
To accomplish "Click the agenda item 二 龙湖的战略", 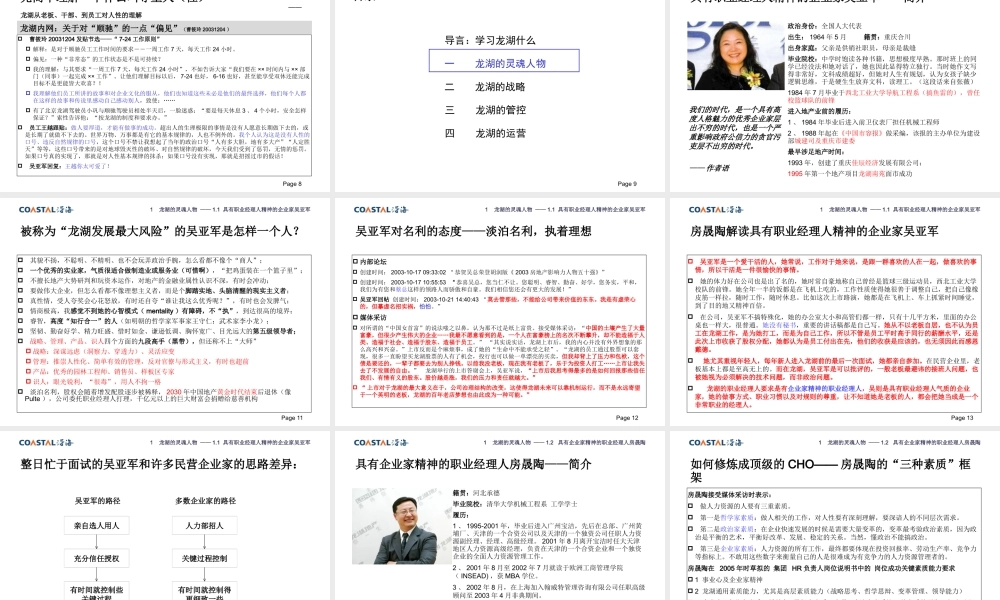I will [485, 87].
